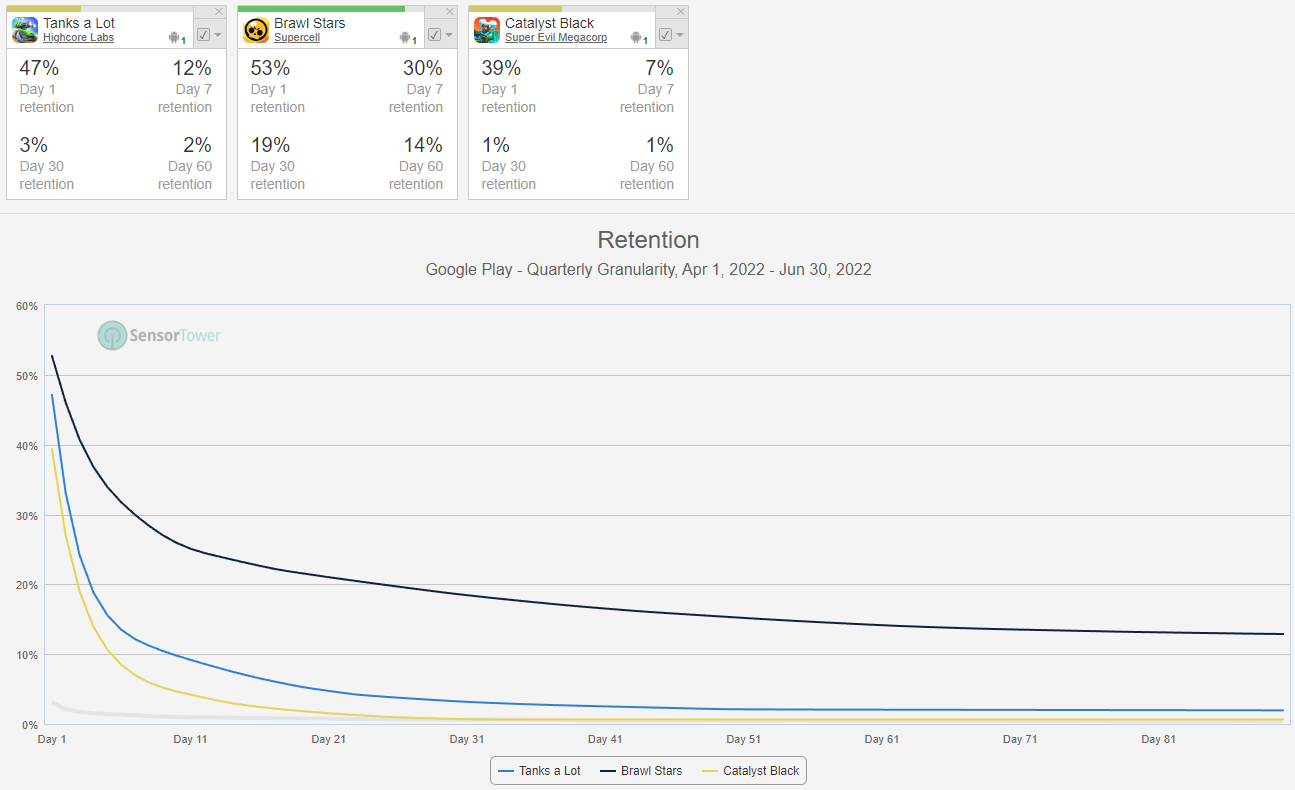Toggle Brawl Stars series in chart legend
Viewport: 1295px width, 790px height.
[x=641, y=771]
